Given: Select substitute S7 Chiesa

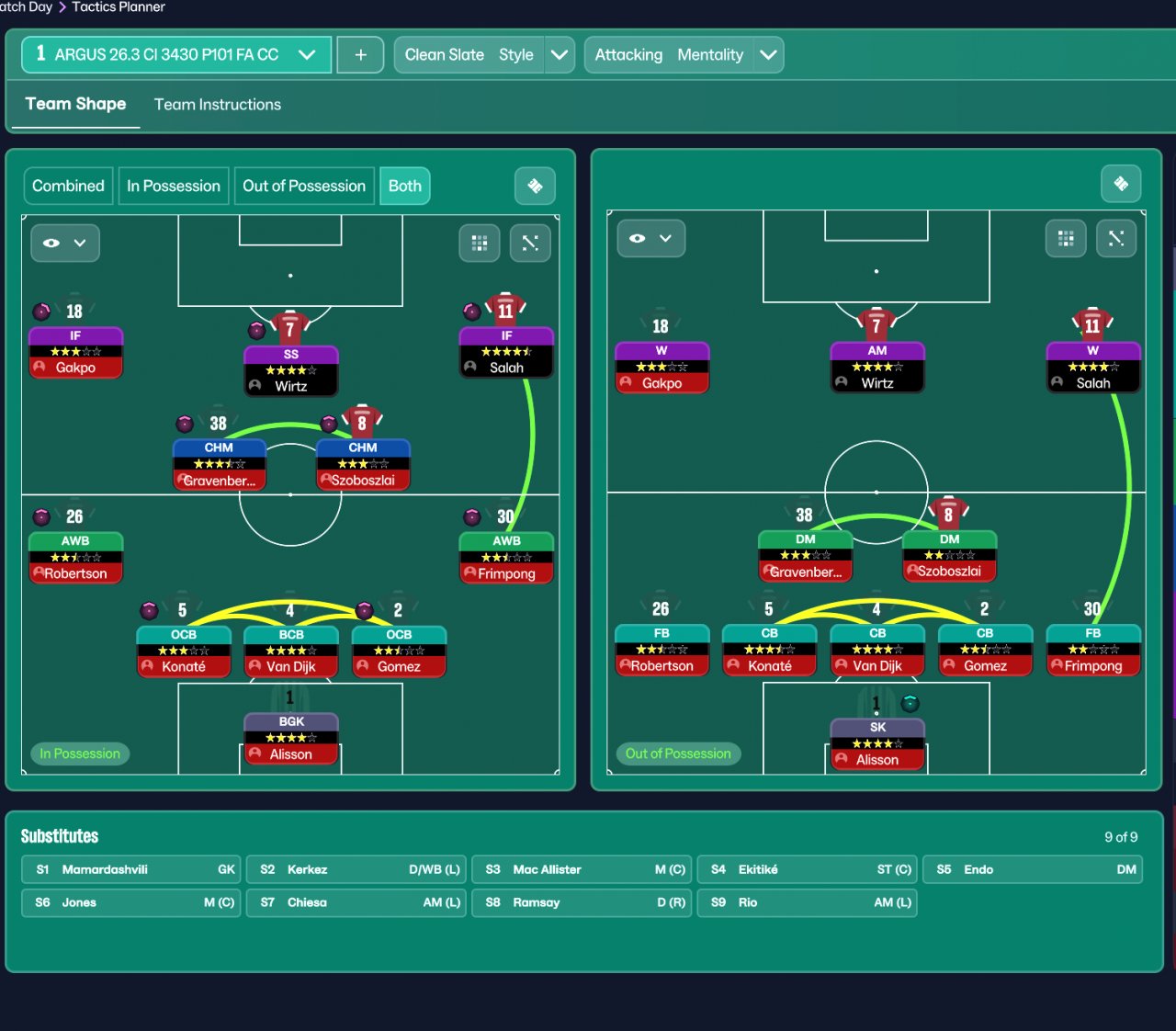Looking at the screenshot, I should (356, 903).
